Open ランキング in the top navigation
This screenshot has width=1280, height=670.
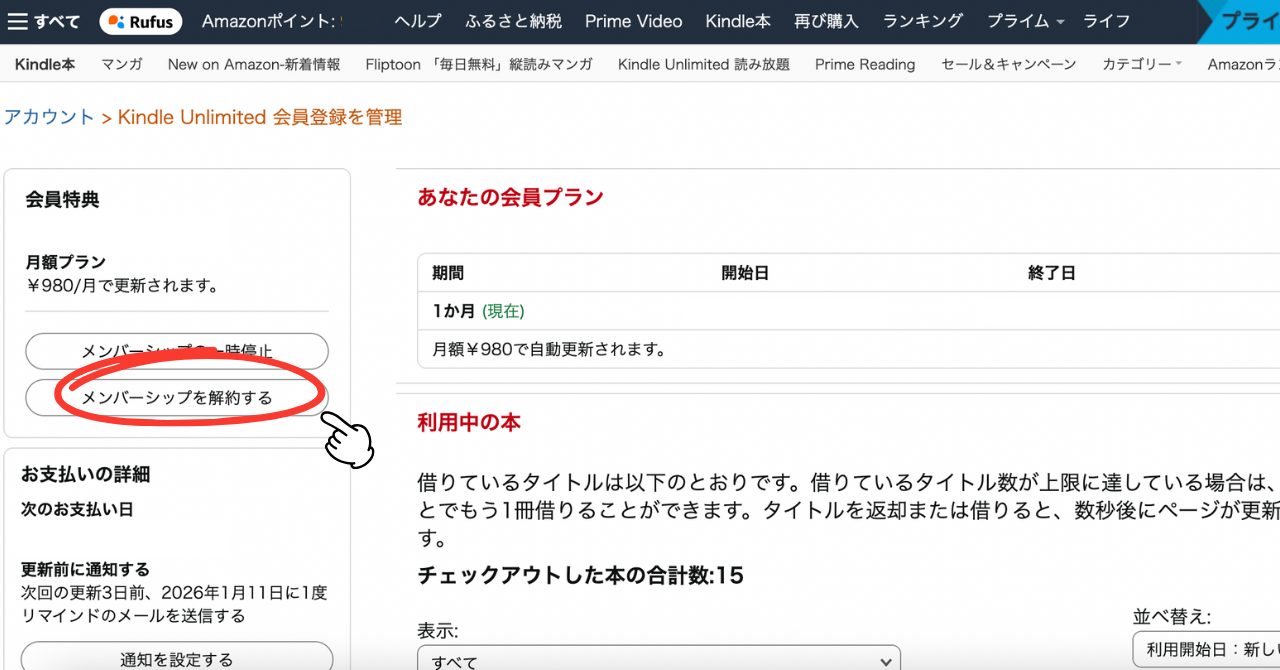coord(922,21)
